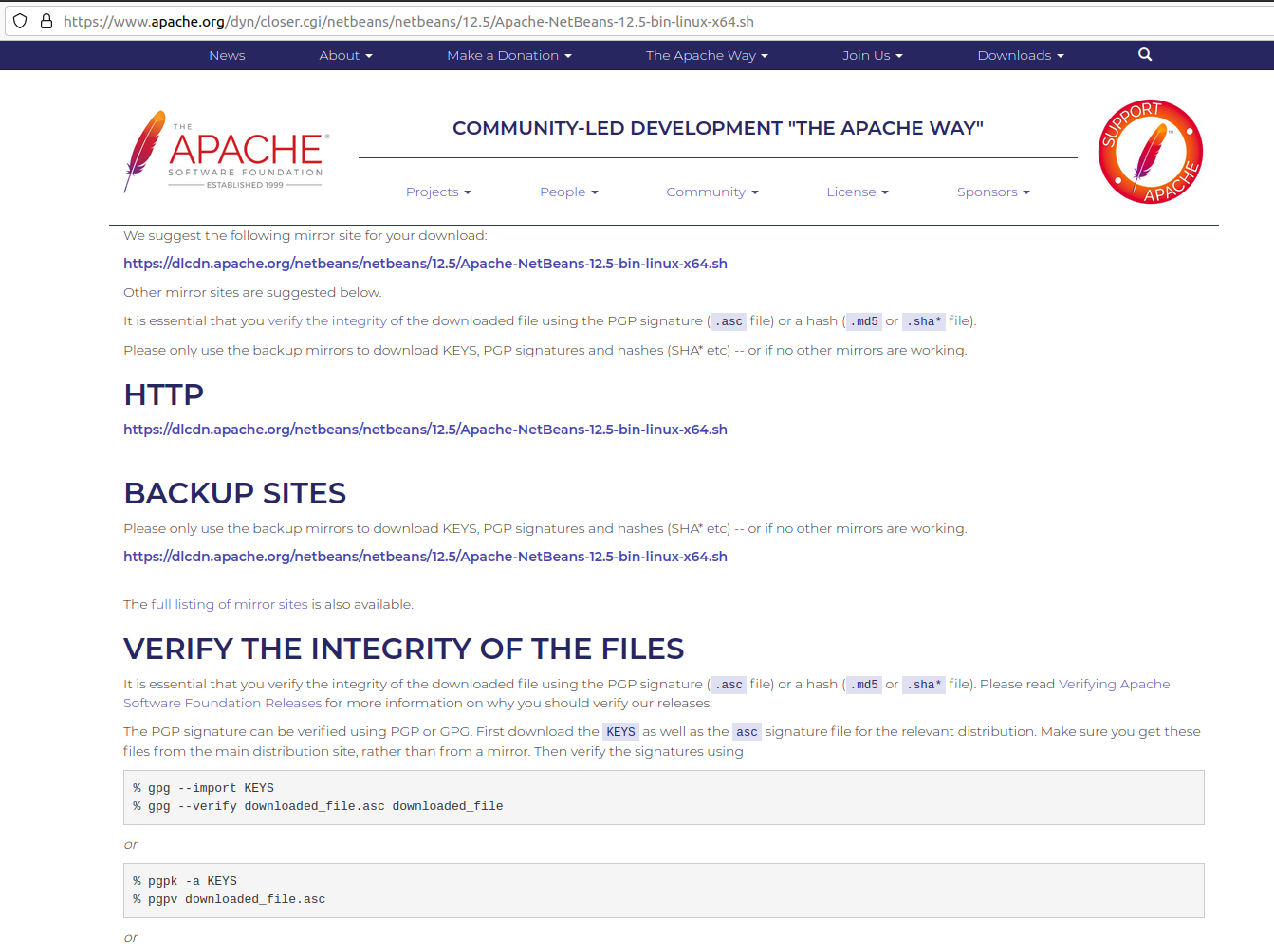
Task: Click the 'BACKUP SITES' heading
Action: 234,494
